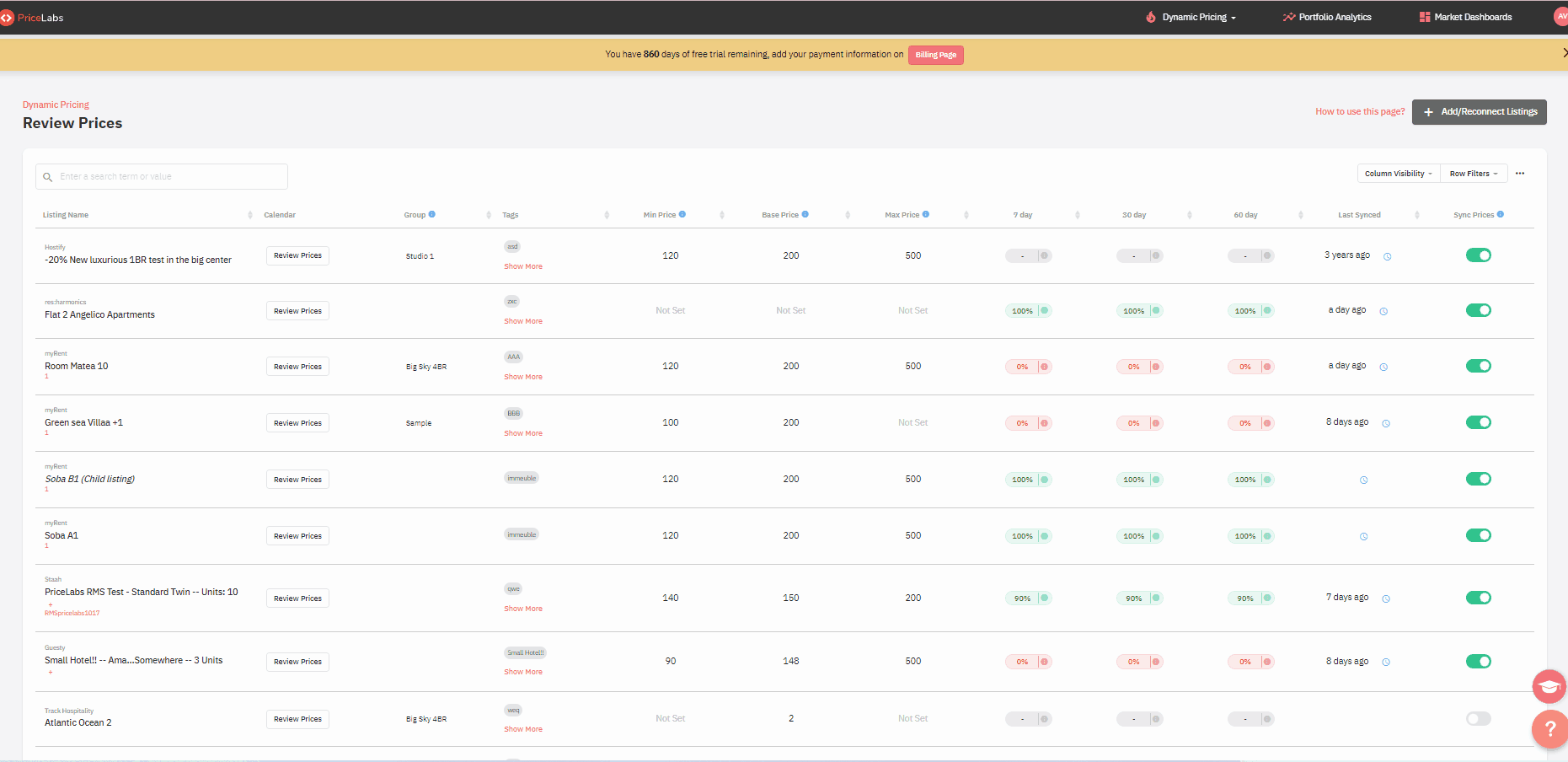Open Portfolio Analytics menu item
The image size is (1568, 762).
pyautogui.click(x=1327, y=17)
